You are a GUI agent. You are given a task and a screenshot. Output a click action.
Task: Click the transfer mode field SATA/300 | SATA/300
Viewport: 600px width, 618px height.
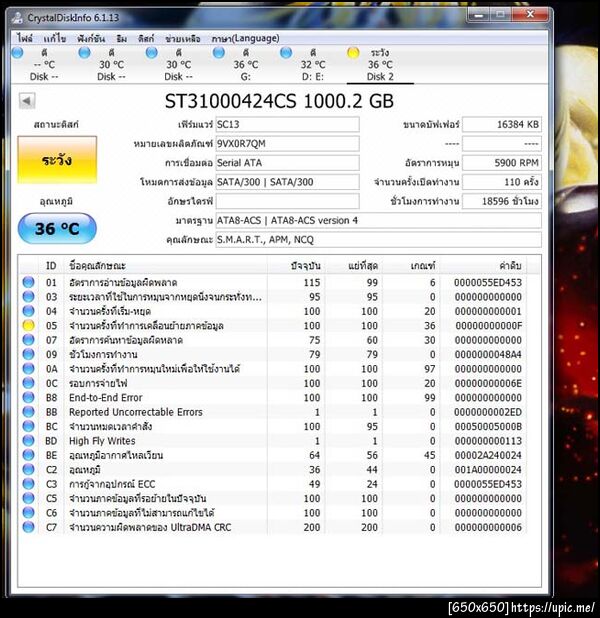(287, 182)
